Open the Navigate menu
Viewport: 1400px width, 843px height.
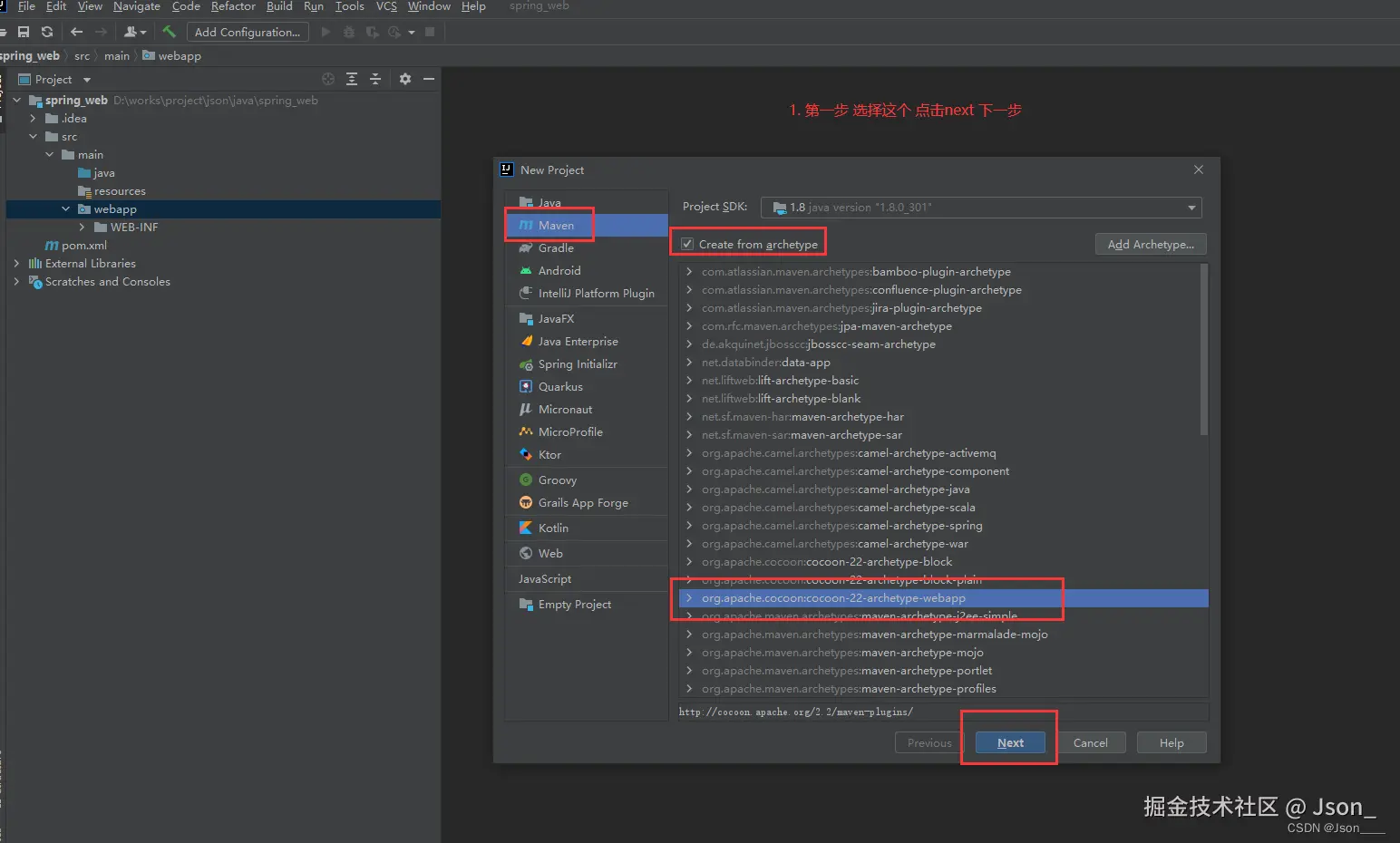(137, 6)
